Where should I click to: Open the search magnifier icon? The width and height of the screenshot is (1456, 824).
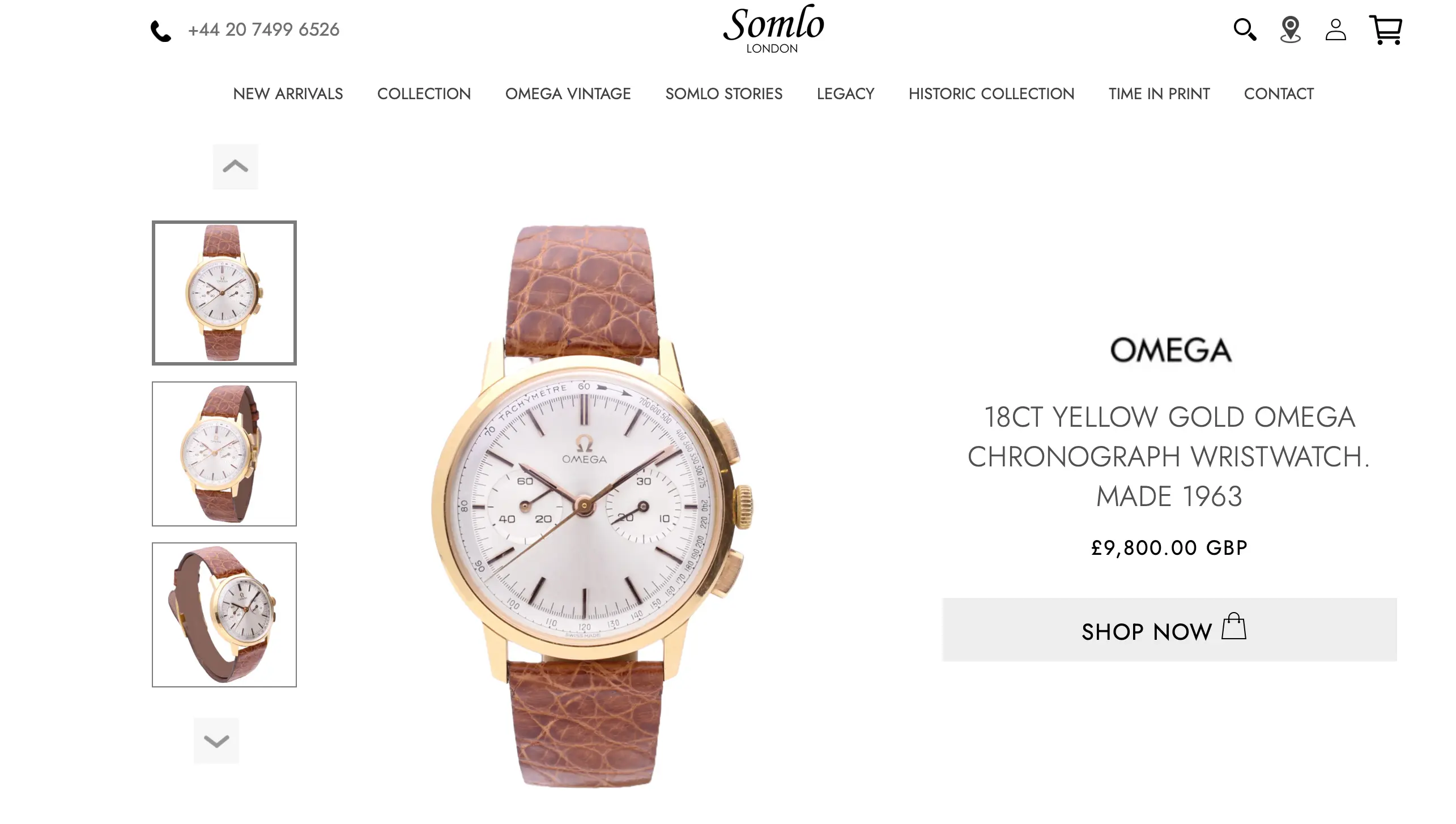point(1245,29)
